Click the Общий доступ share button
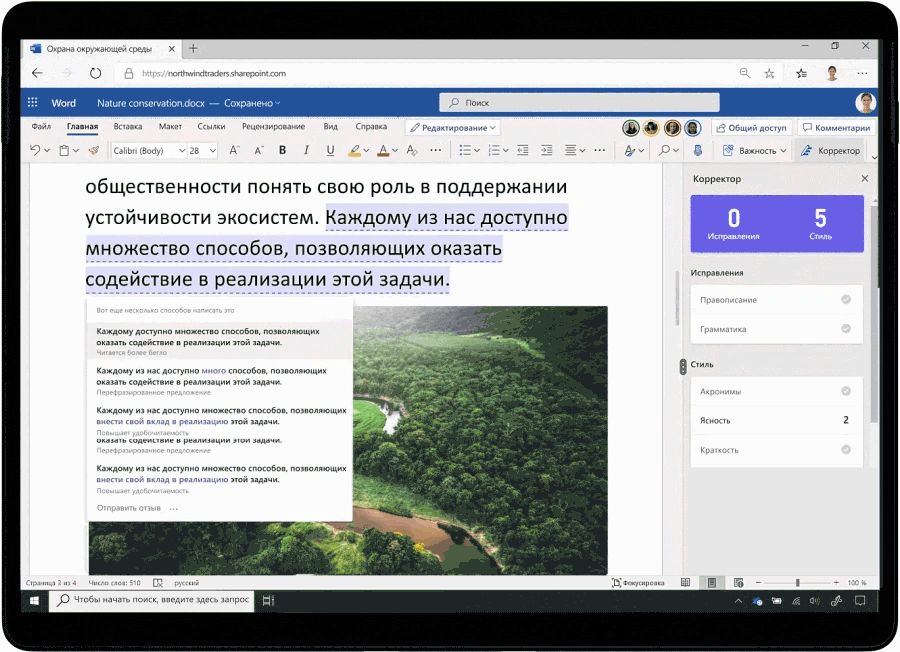This screenshot has height=652, width=900. (751, 128)
